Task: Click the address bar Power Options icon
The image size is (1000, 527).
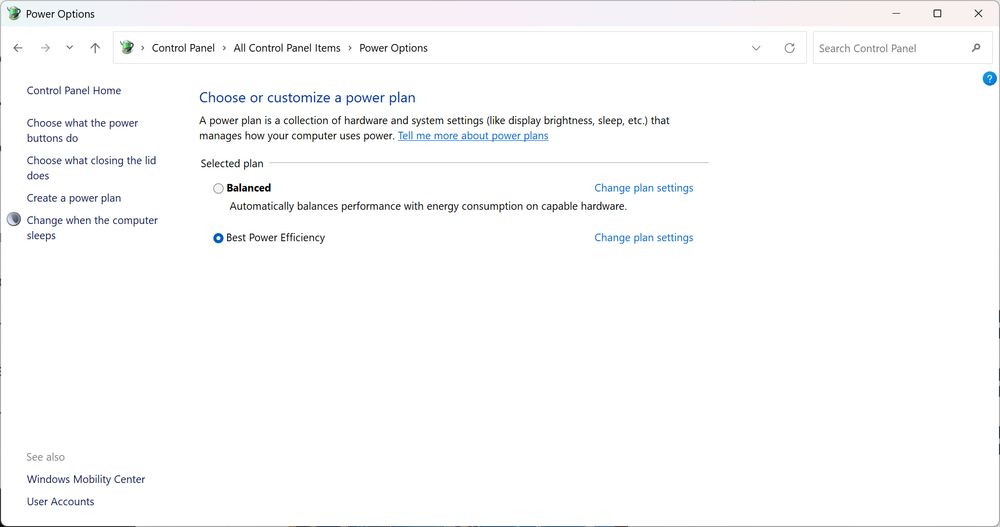Action: pyautogui.click(x=127, y=48)
